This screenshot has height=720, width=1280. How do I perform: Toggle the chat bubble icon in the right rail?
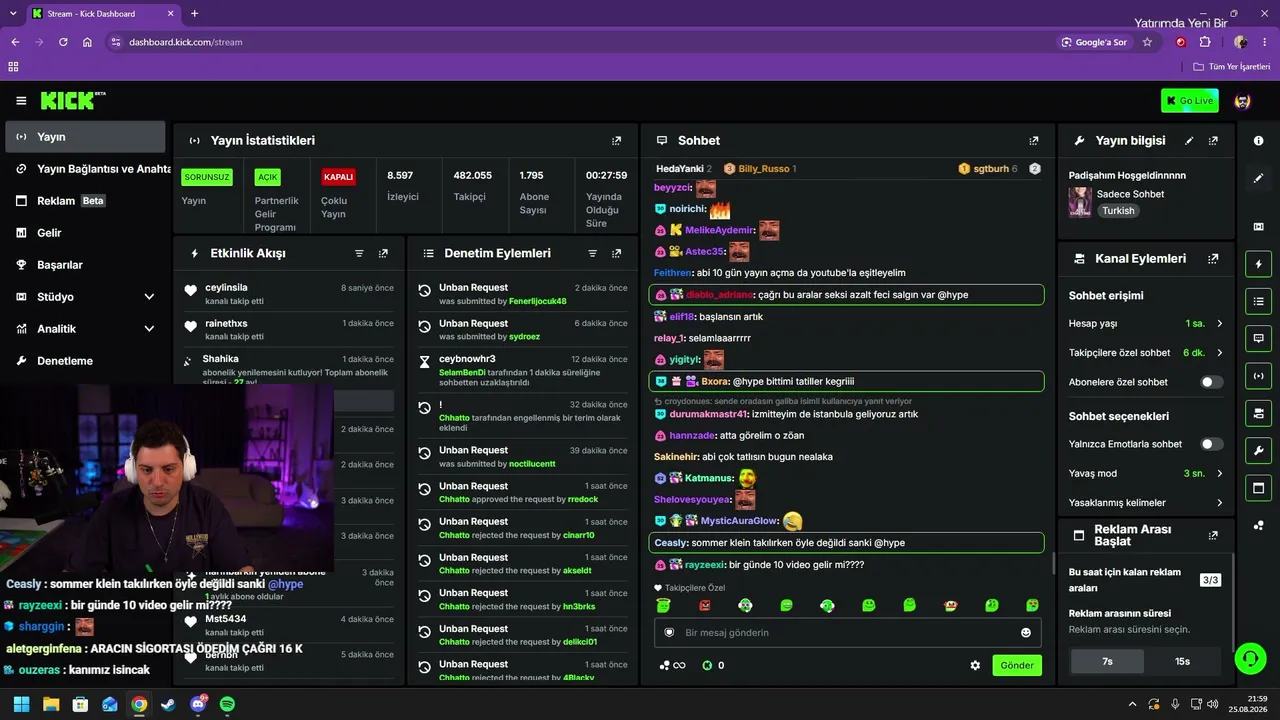point(1258,339)
